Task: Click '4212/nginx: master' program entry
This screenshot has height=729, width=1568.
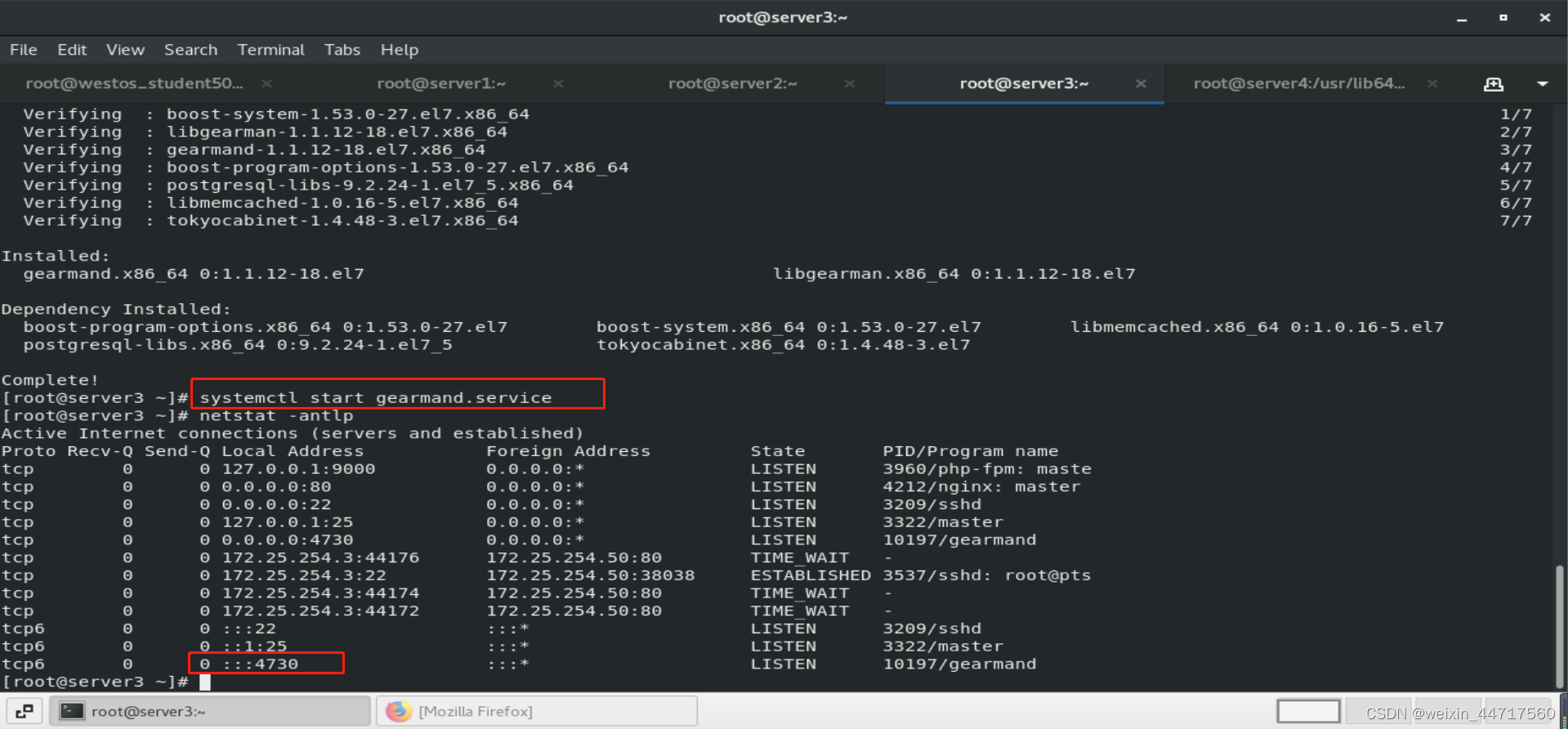Action: point(981,487)
